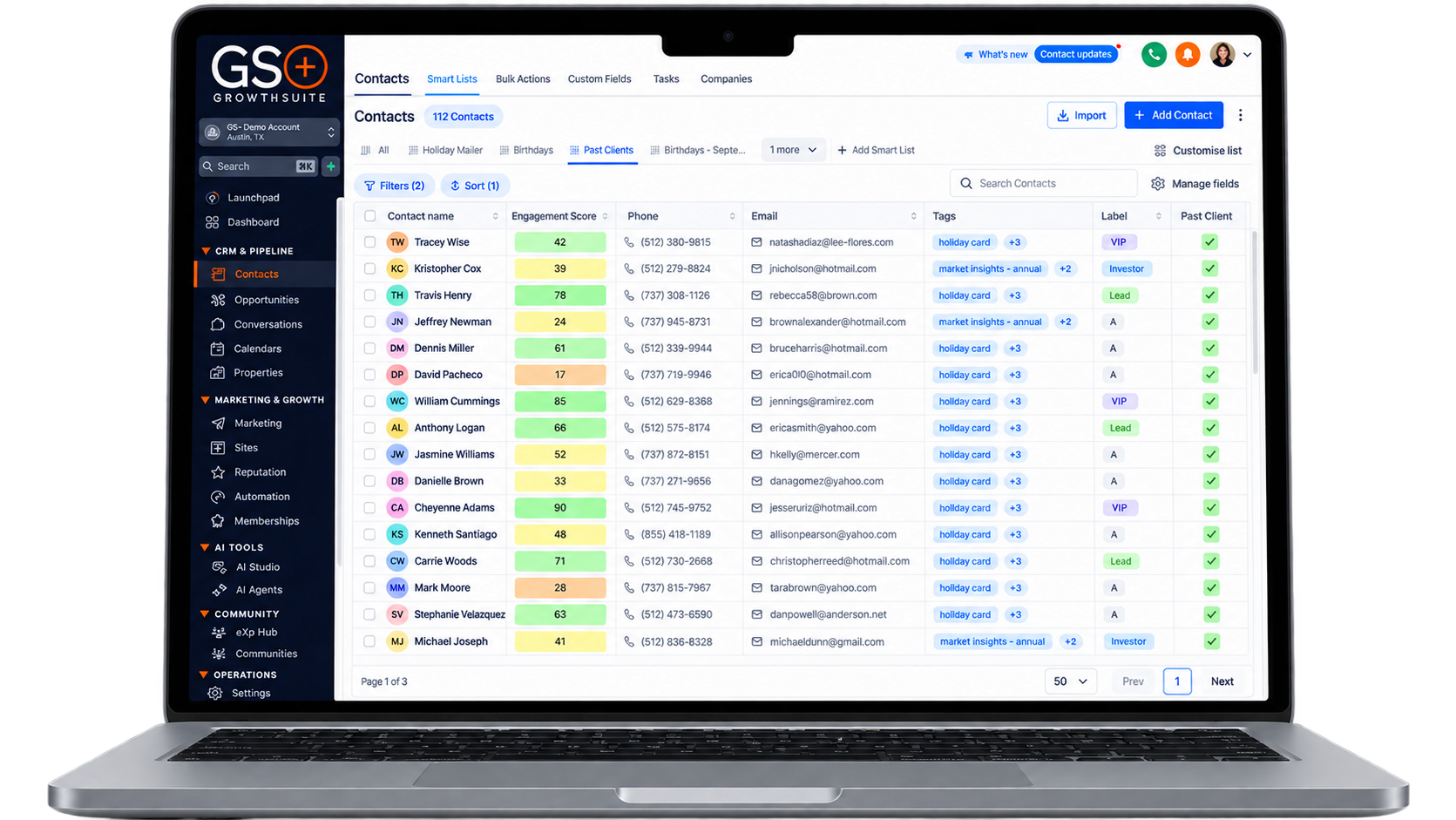Open Opportunities from the sidebar
The width and height of the screenshot is (1456, 820).
tap(266, 300)
